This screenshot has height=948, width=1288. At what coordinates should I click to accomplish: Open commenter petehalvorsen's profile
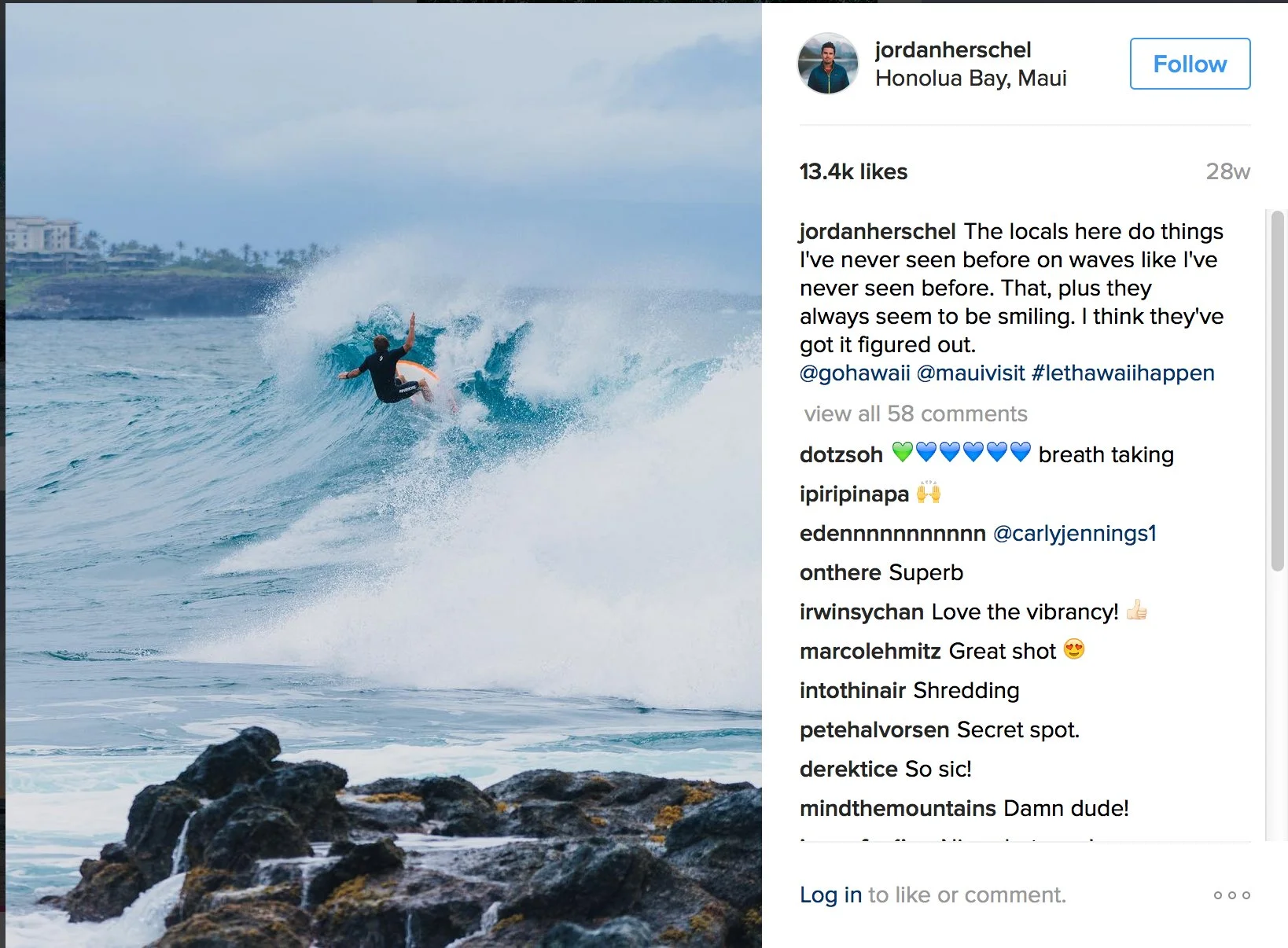(x=874, y=729)
